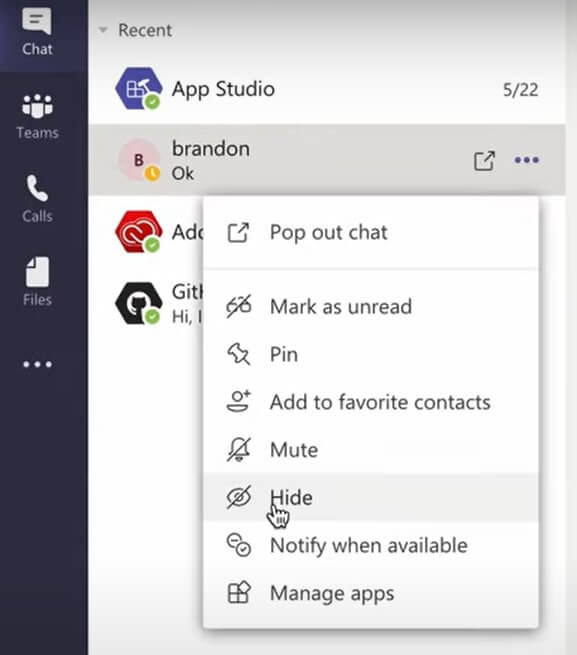Click the crossed eye Hide icon
Image resolution: width=577 pixels, height=655 pixels.
click(239, 497)
